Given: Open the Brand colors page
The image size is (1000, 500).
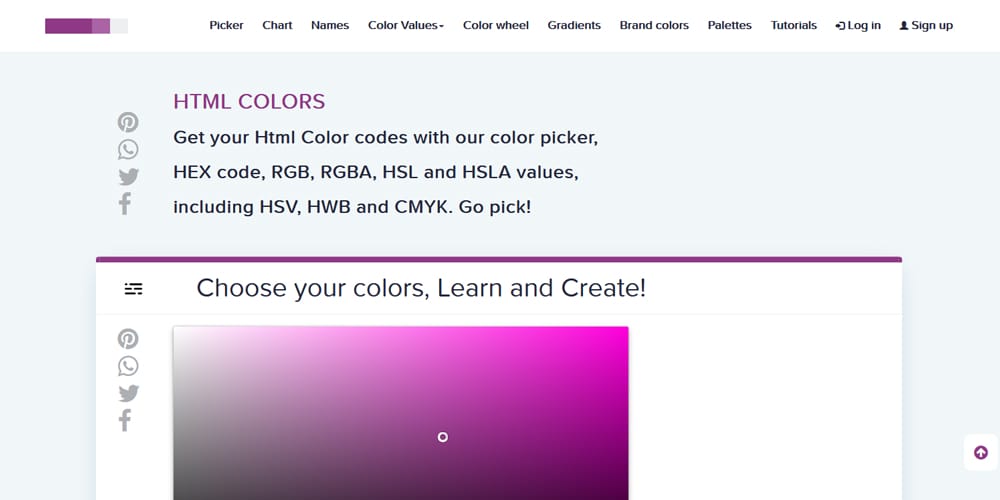Looking at the screenshot, I should [654, 26].
